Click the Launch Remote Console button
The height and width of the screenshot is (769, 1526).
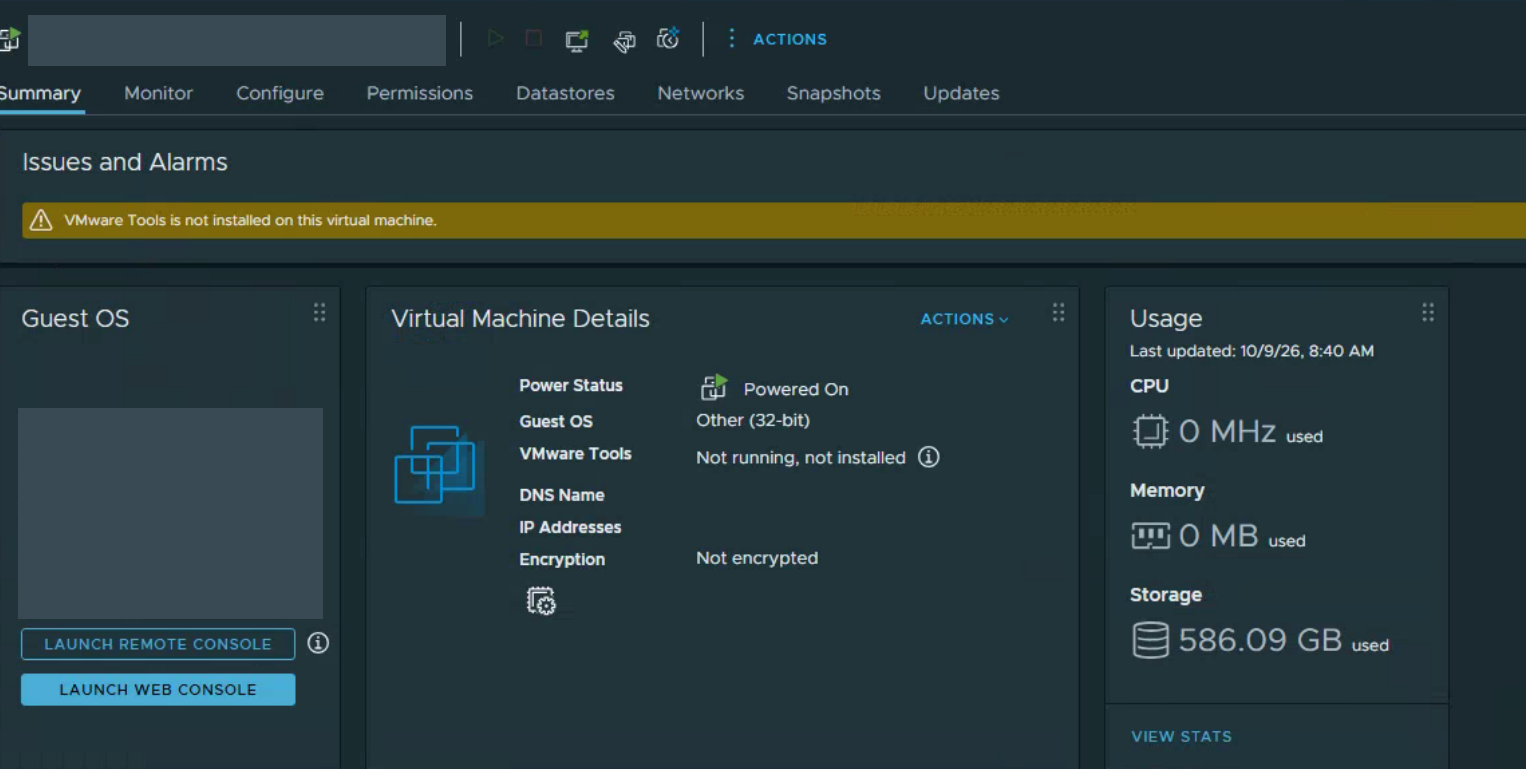(x=158, y=644)
